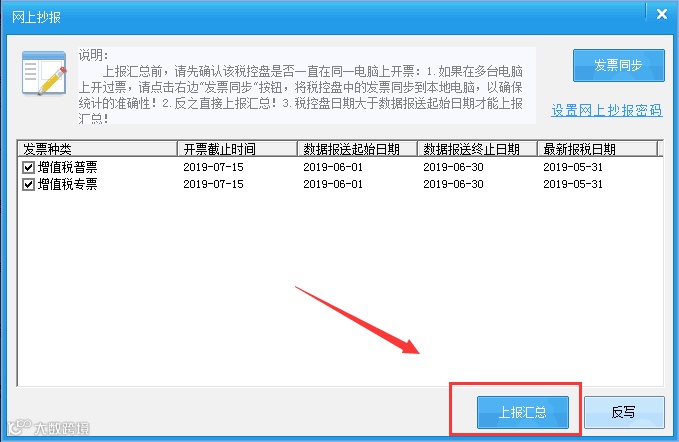Click the 数据报送终止日期 column header
The height and width of the screenshot is (442, 679).
click(477, 149)
